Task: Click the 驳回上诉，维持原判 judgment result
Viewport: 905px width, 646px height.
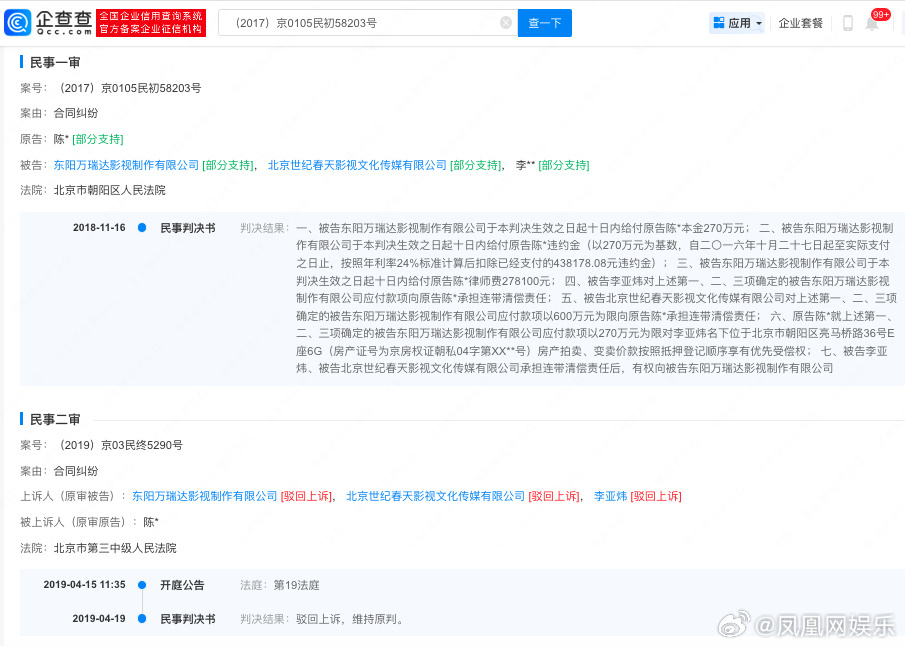Action: [x=350, y=619]
